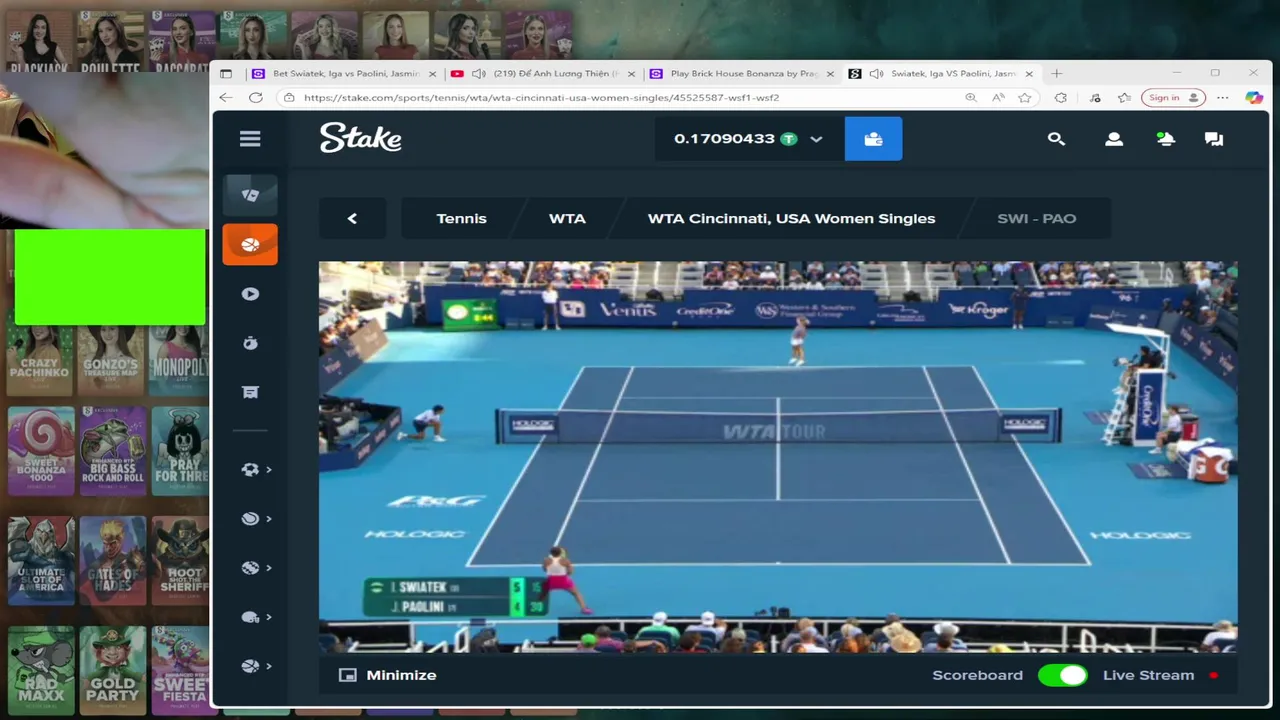
Task: Click the SWI - PAO breadcrumb
Action: 1036,218
